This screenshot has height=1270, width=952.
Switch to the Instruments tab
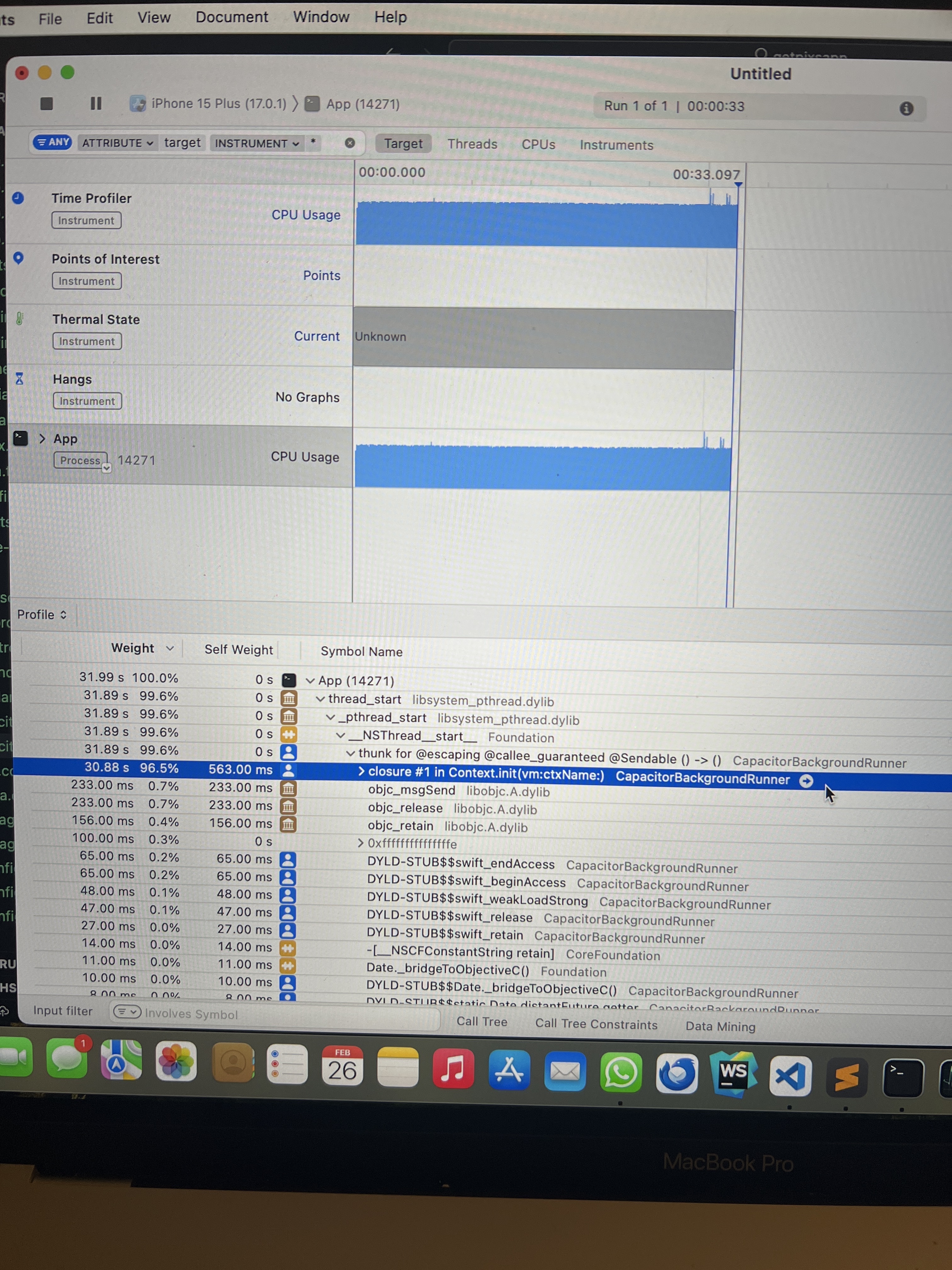(x=616, y=145)
